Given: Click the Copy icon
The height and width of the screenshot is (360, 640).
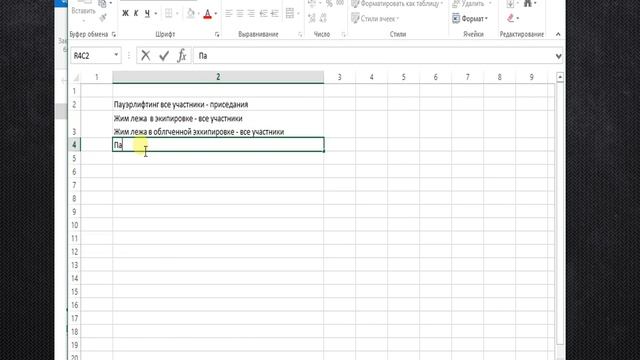Looking at the screenshot, I should tap(102, 4).
